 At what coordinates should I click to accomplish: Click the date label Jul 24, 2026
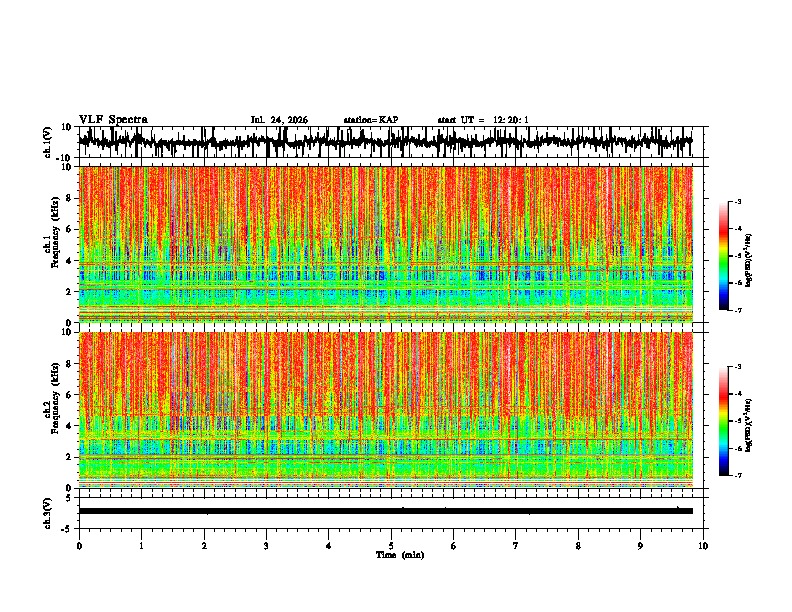279,120
